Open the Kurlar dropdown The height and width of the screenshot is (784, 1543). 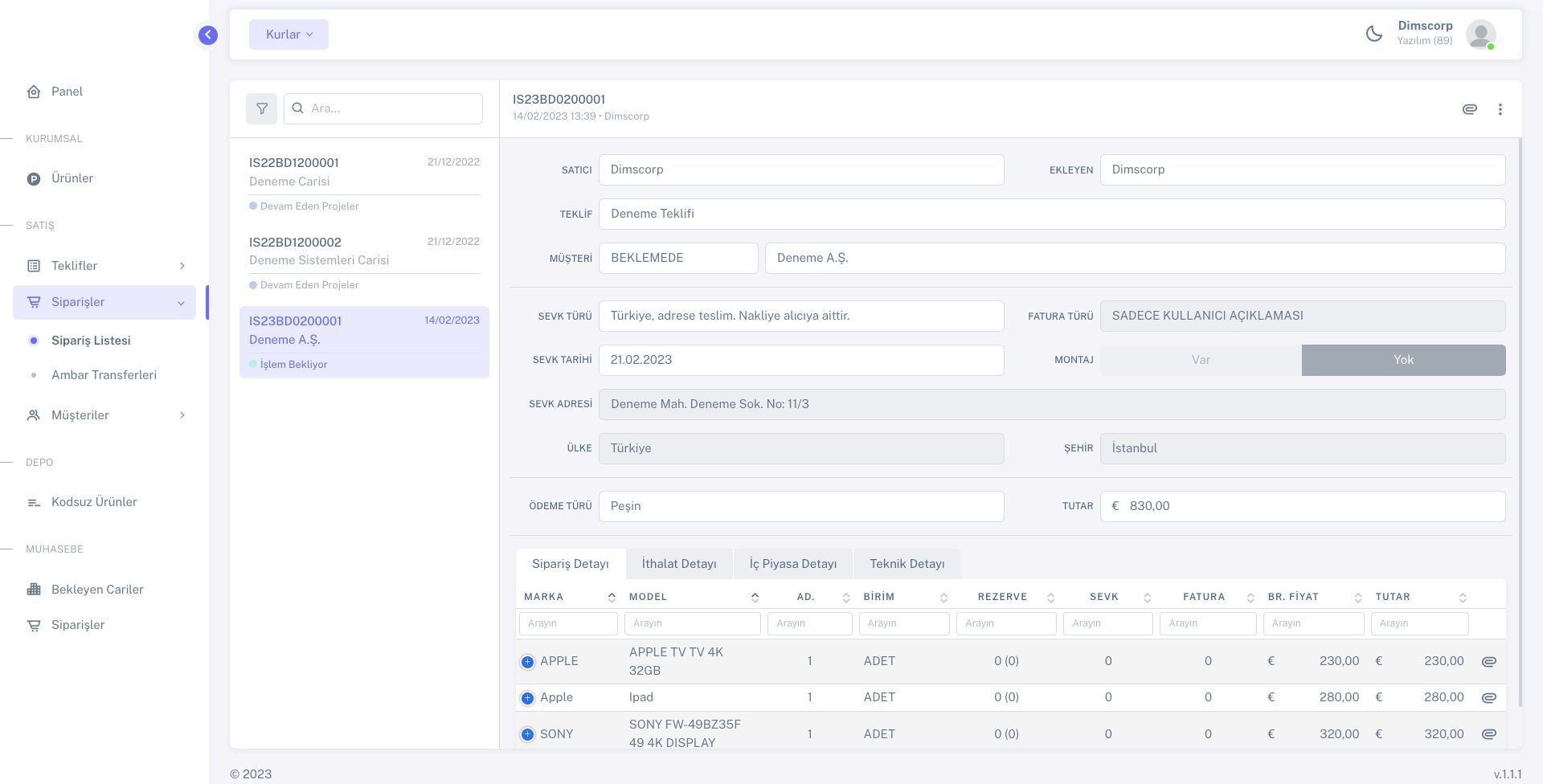[x=289, y=35]
